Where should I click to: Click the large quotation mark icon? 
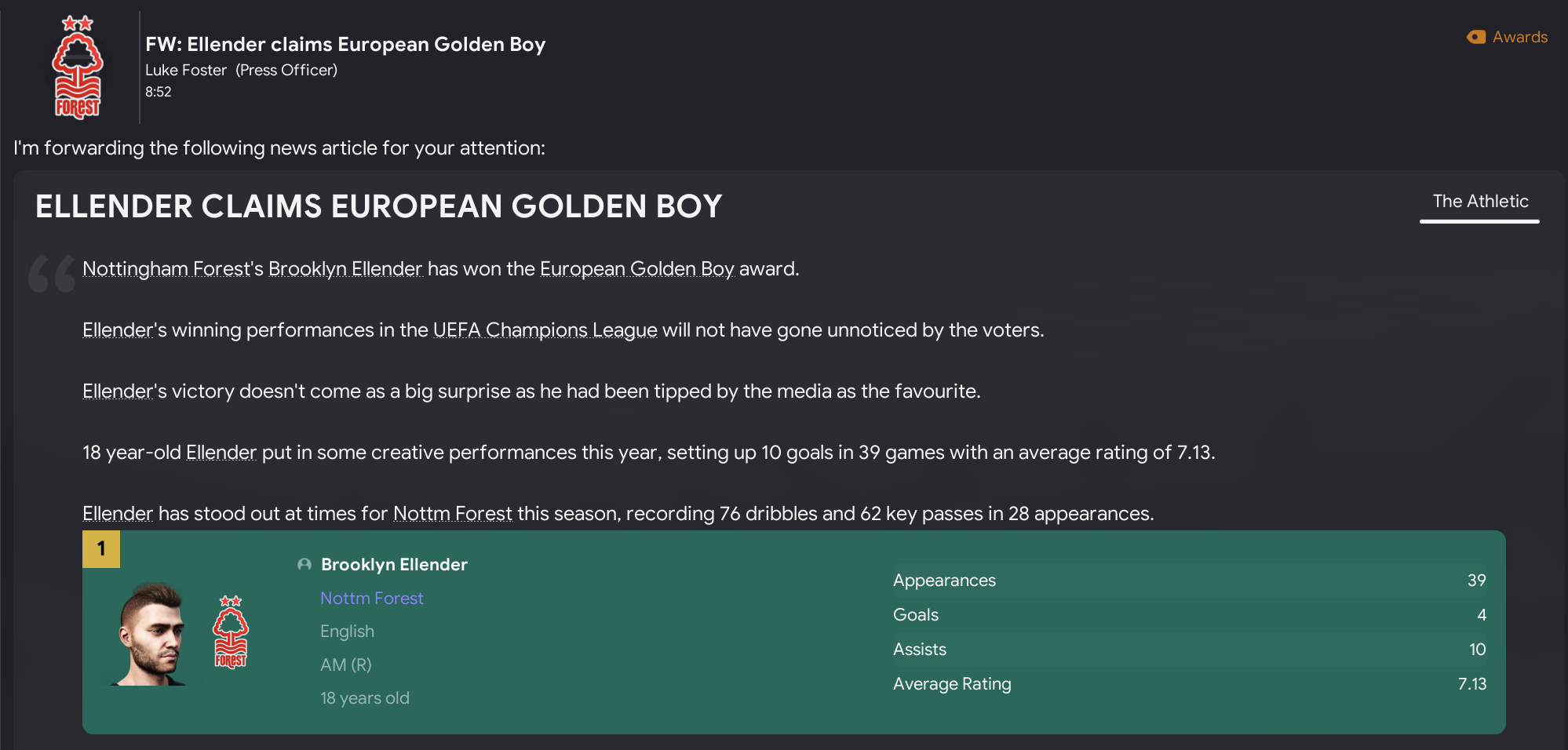pos(52,274)
